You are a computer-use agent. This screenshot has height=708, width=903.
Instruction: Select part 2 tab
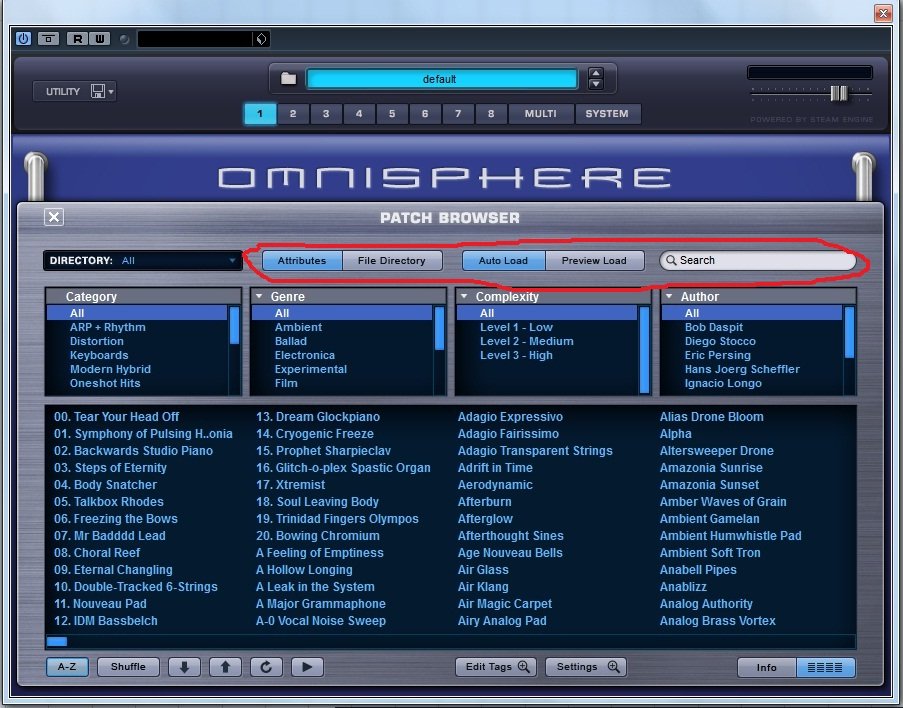click(293, 113)
